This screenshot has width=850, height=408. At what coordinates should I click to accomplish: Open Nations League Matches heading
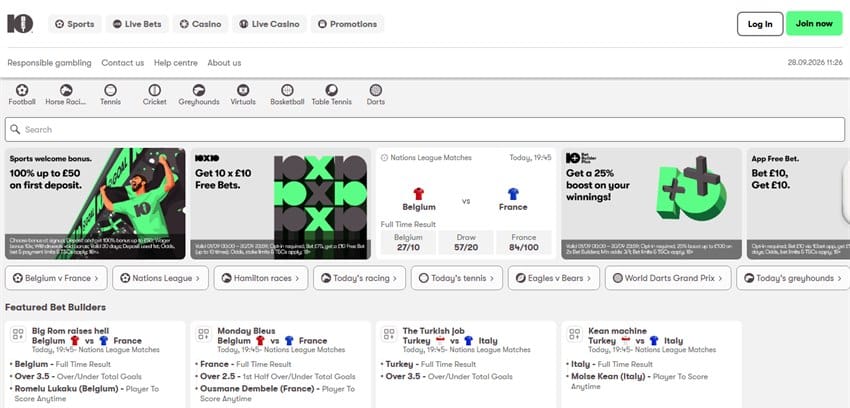pyautogui.click(x=431, y=158)
